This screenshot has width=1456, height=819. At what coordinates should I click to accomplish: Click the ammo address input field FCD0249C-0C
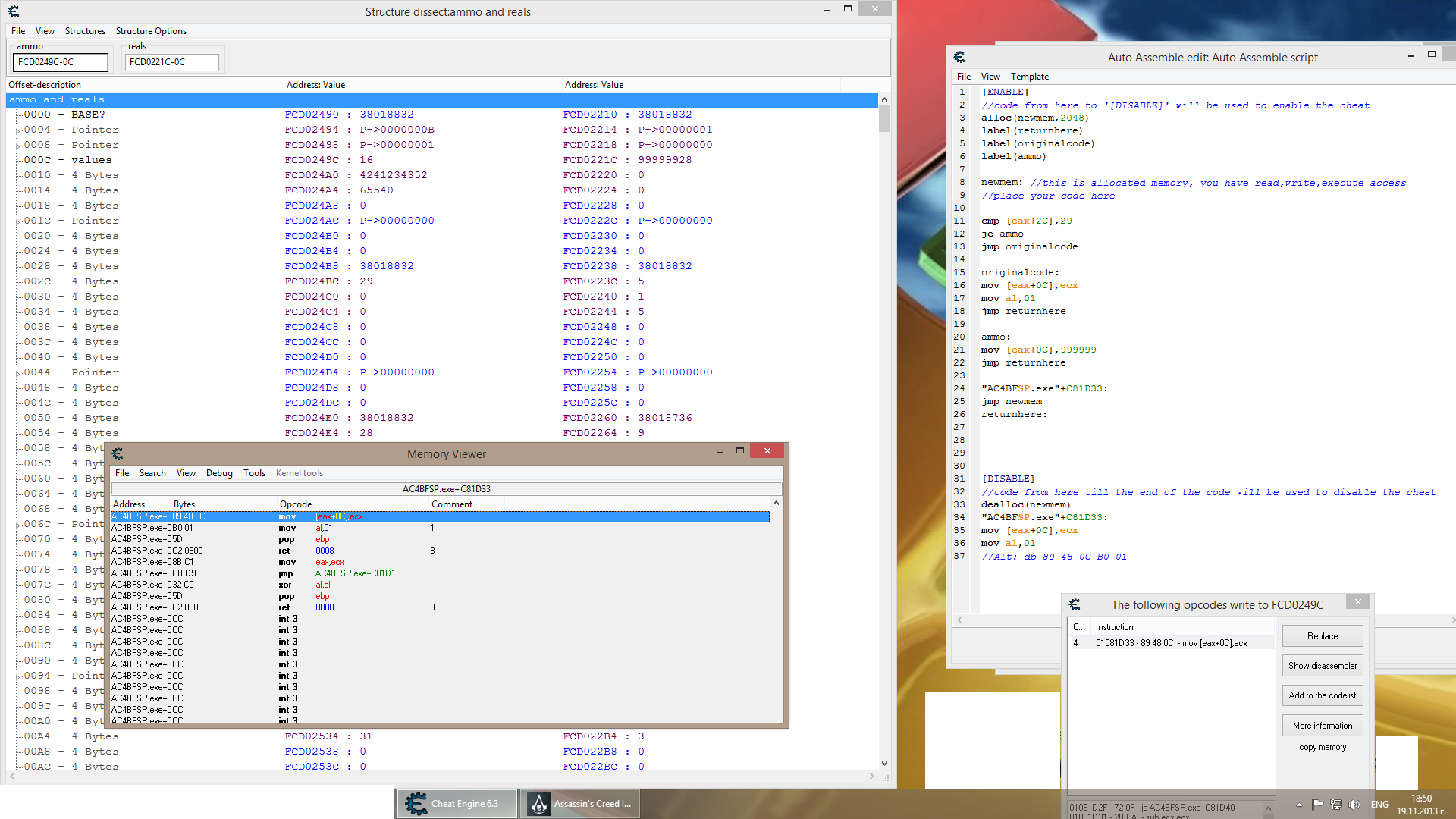[x=60, y=61]
